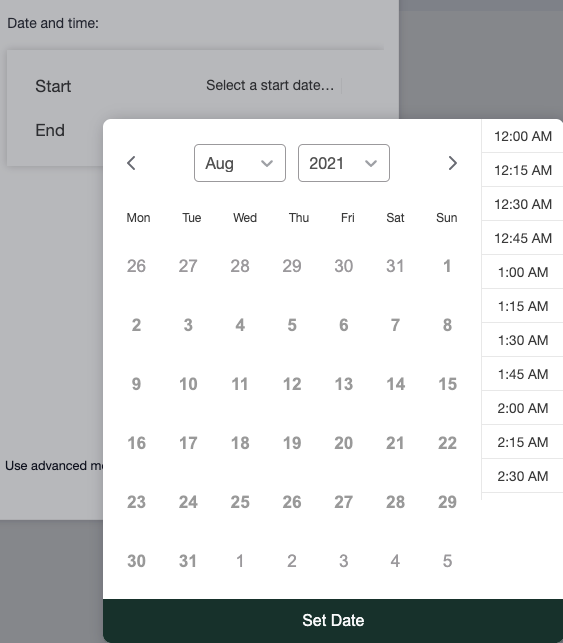Pick September 4 in last row
This screenshot has width=563, height=643.
[395, 561]
